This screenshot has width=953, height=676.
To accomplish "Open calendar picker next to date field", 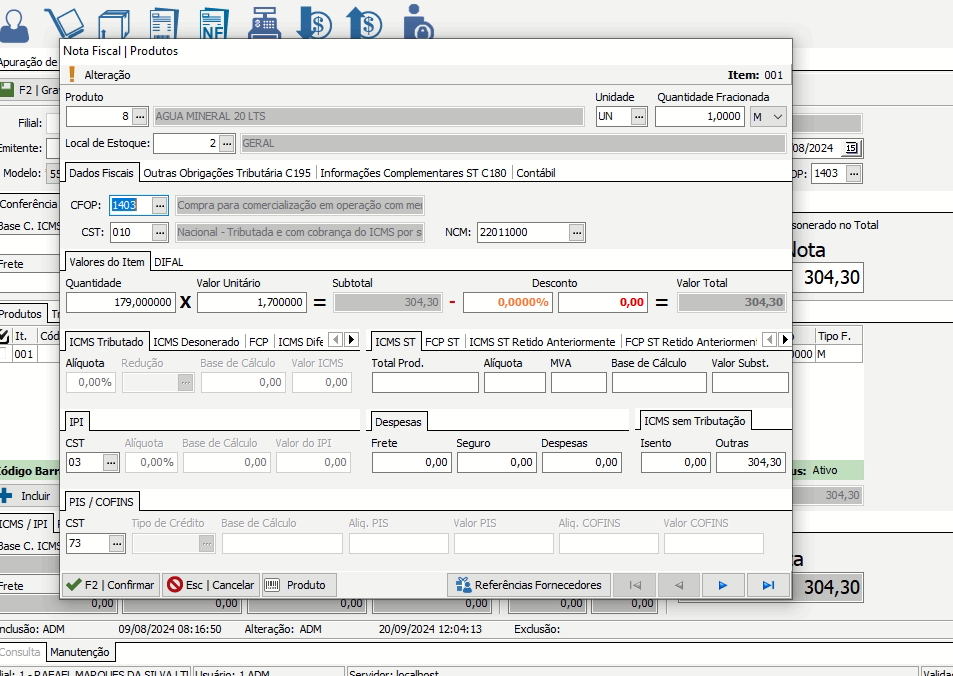I will tap(851, 148).
